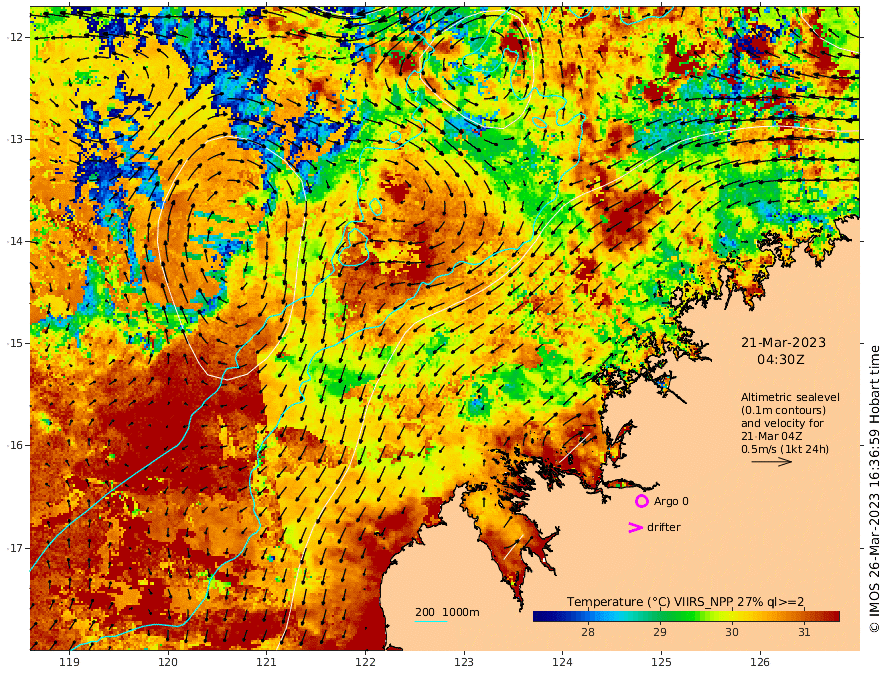Click the "Temperature (°C) VIIRS_NPP 27% ql>=2" title
880x680 pixels.
tap(685, 601)
